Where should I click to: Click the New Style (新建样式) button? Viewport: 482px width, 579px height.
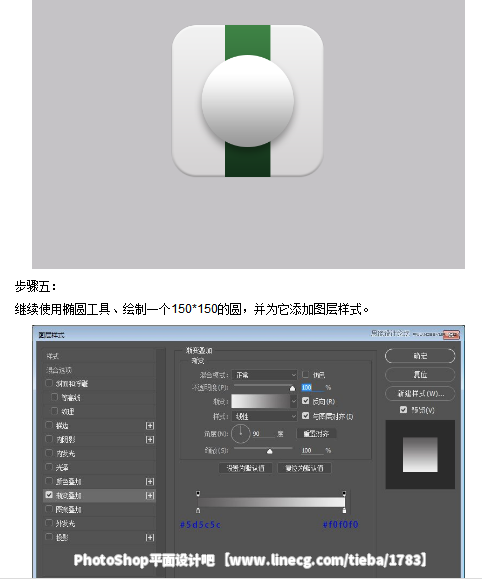click(x=420, y=394)
